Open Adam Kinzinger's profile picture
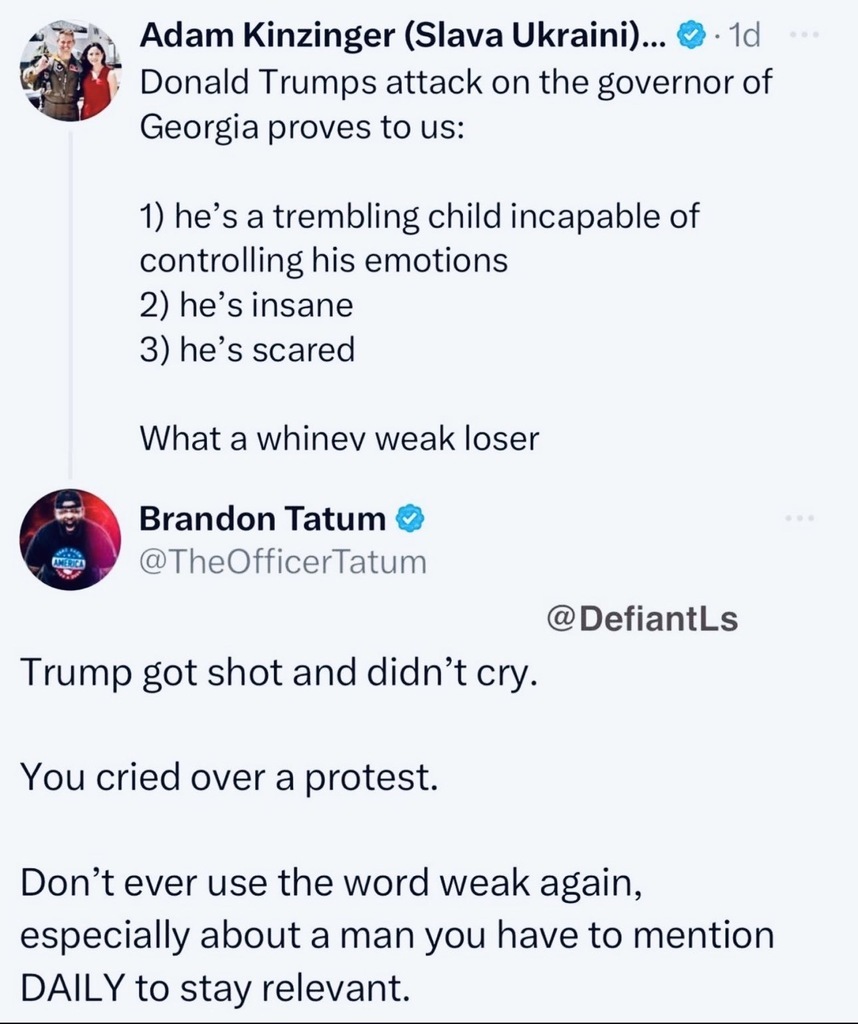The height and width of the screenshot is (1024, 858). click(x=70, y=73)
